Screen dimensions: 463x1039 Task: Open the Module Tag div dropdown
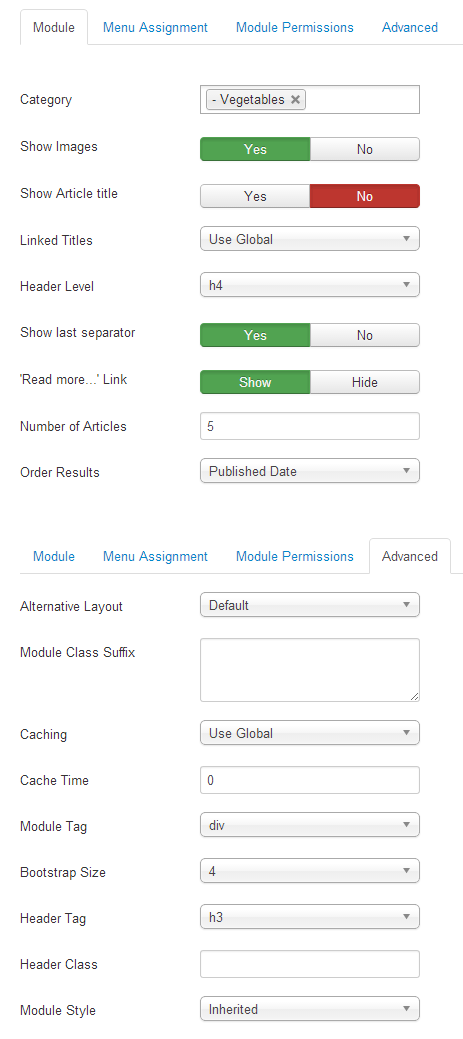tap(310, 826)
